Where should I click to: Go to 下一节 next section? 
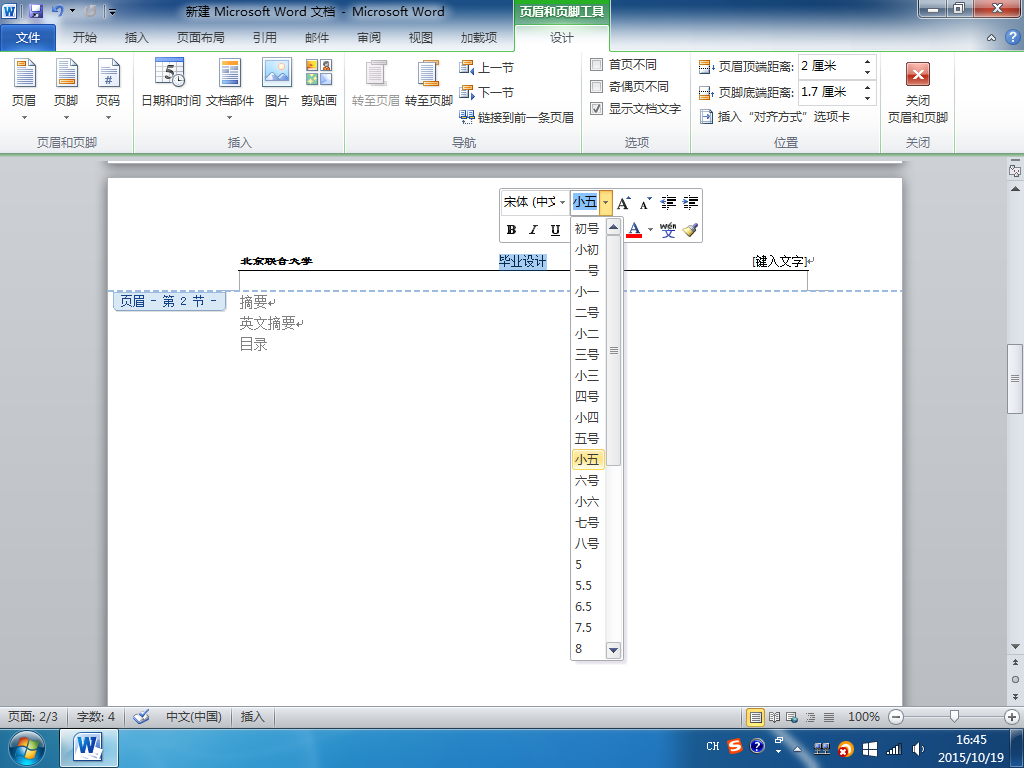point(487,92)
